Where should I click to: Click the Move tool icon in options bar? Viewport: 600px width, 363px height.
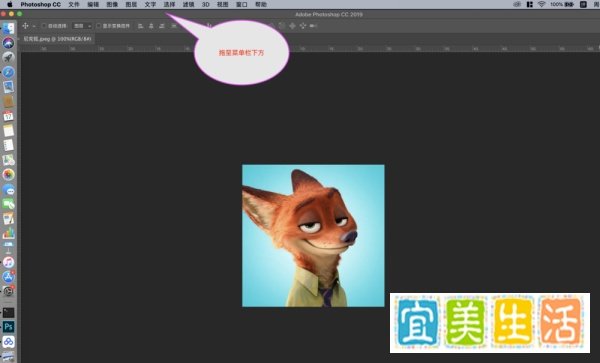pos(25,26)
